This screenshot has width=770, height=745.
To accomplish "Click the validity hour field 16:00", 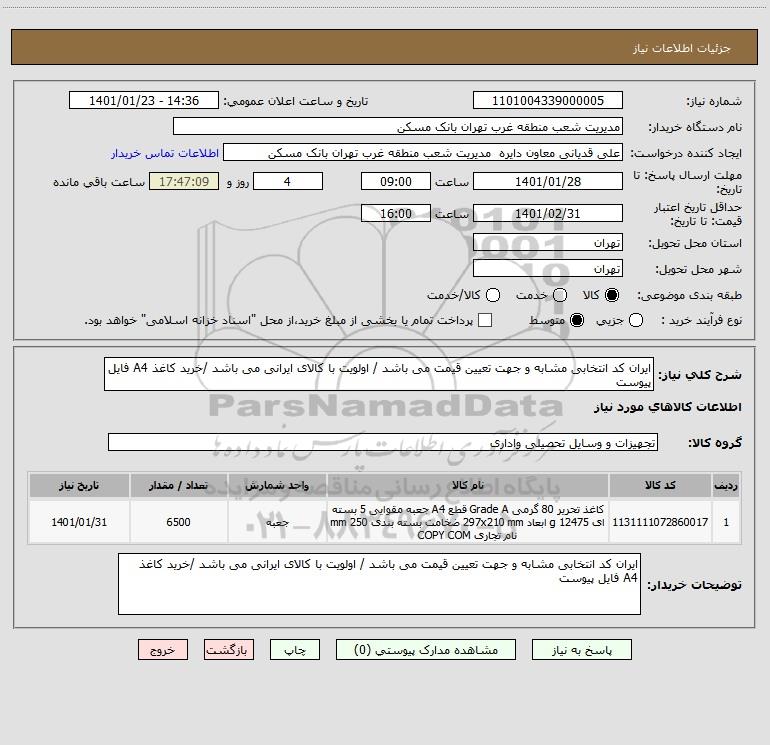I will click(x=396, y=213).
